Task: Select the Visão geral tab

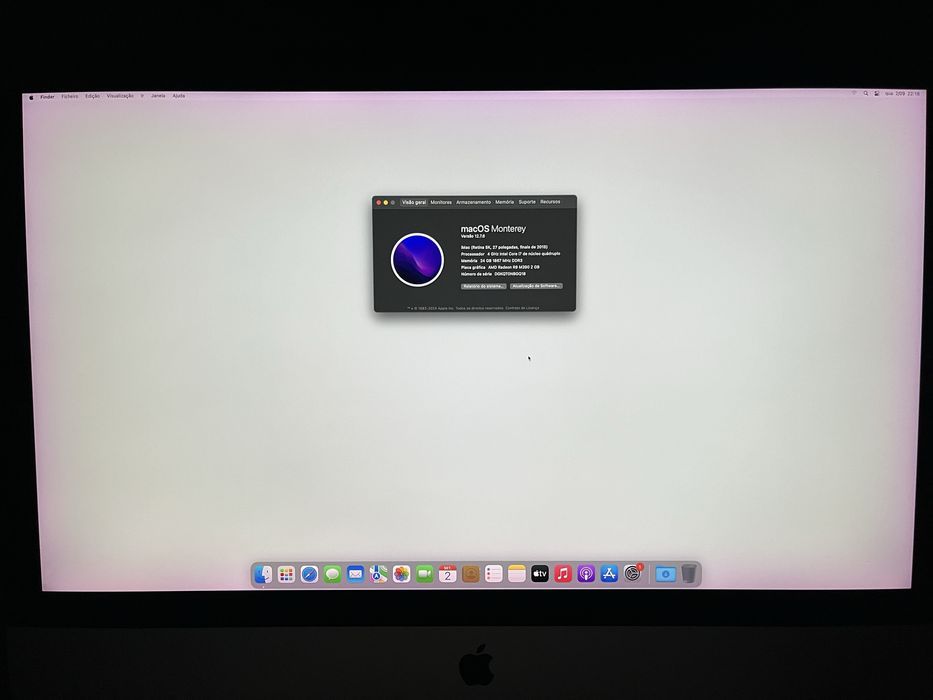Action: [x=414, y=203]
